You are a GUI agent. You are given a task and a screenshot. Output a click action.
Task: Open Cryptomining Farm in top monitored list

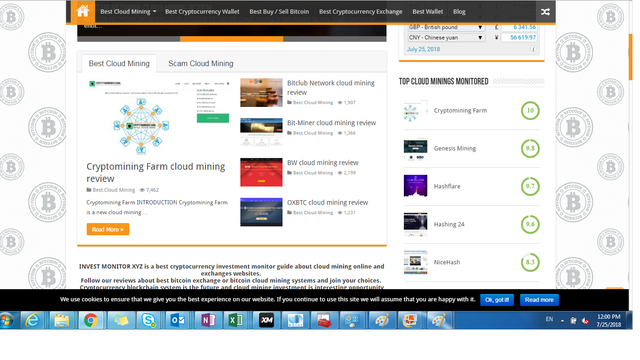[460, 111]
